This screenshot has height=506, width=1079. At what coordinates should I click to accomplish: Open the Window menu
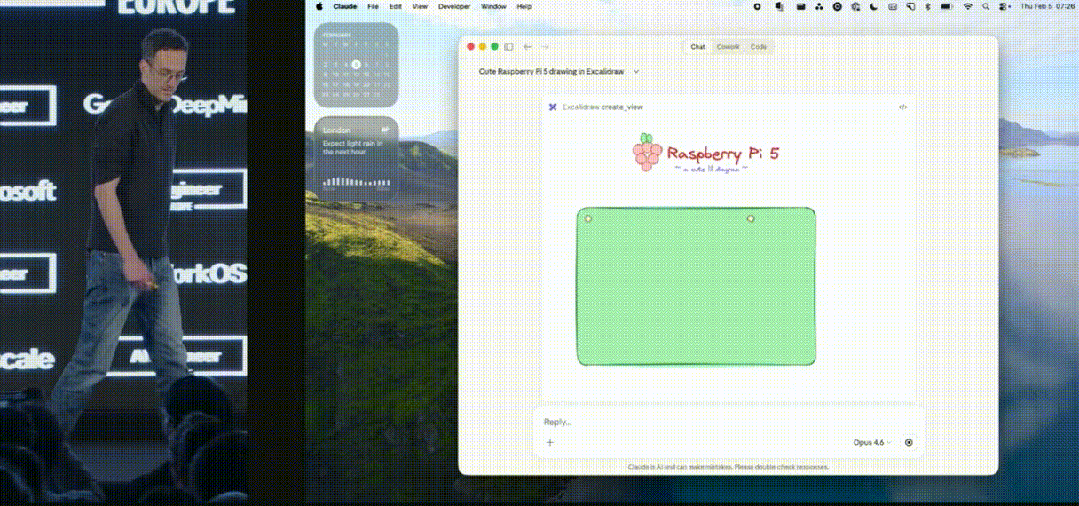pyautogui.click(x=494, y=6)
